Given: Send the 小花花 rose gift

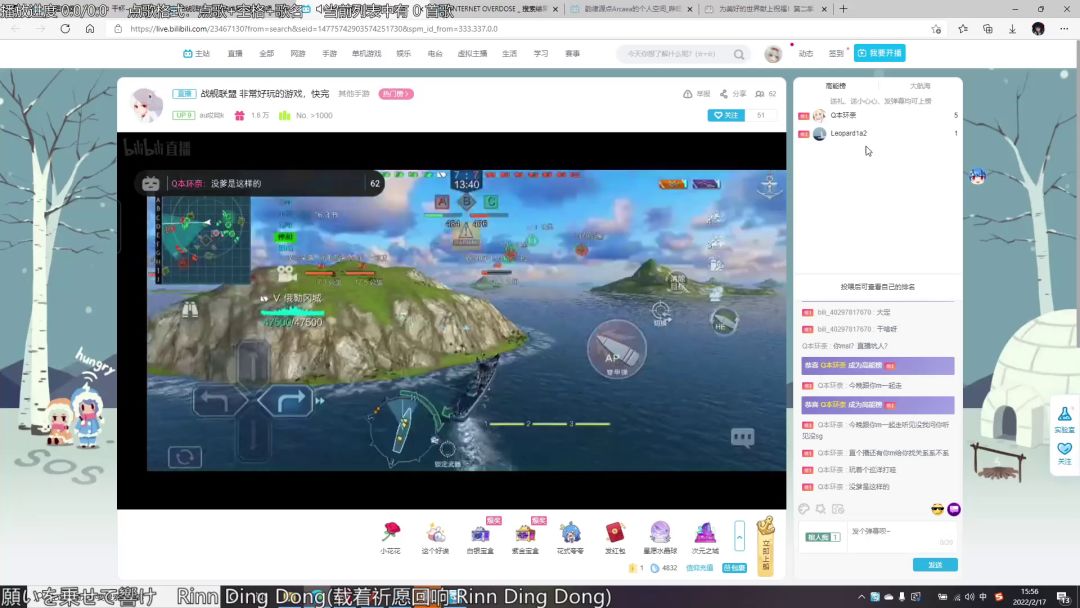Looking at the screenshot, I should coord(391,538).
